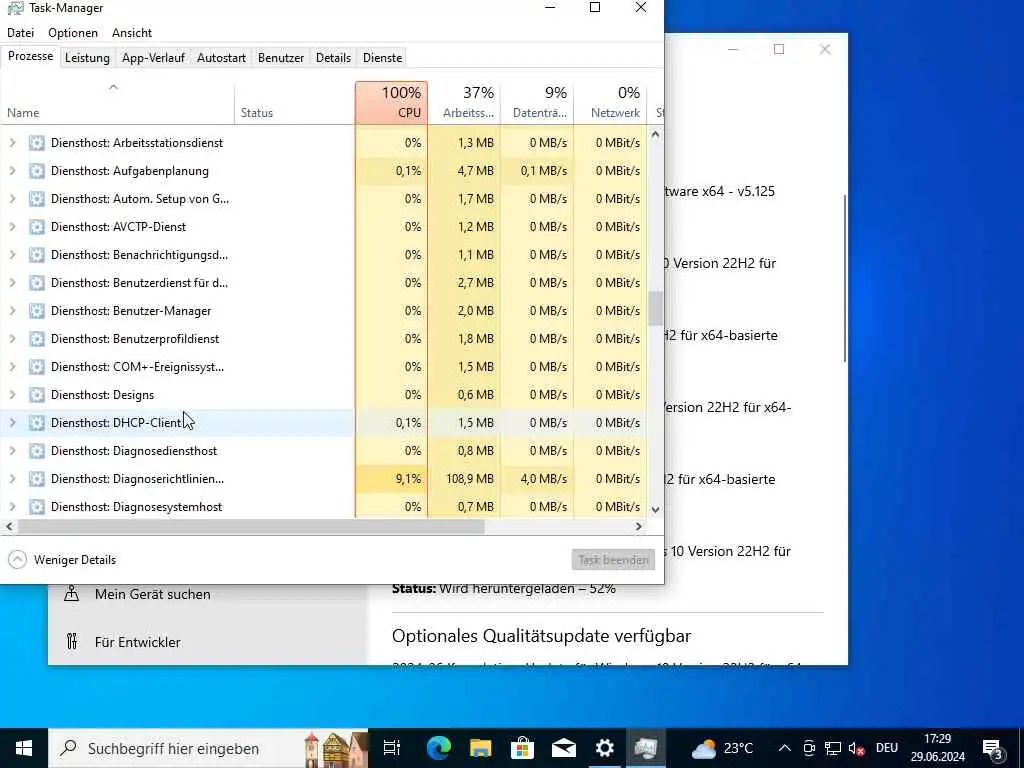Click the muted volume tray icon
Image resolution: width=1024 pixels, height=768 pixels.
[x=857, y=748]
